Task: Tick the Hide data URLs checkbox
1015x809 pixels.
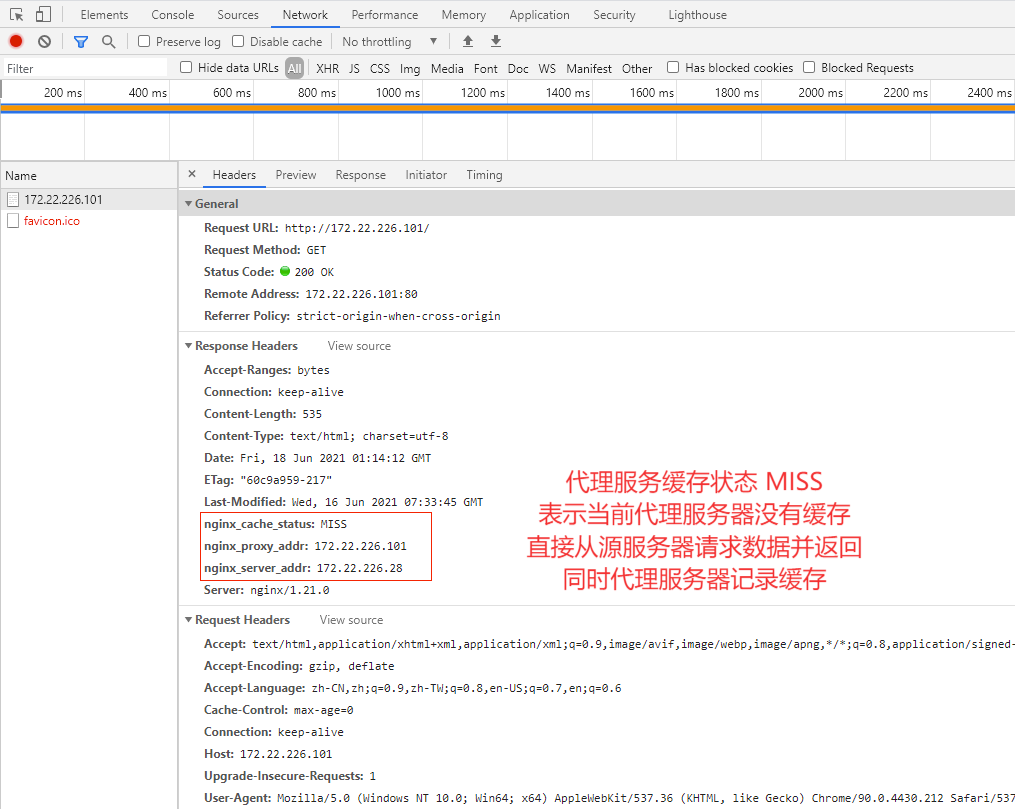Action: point(186,67)
